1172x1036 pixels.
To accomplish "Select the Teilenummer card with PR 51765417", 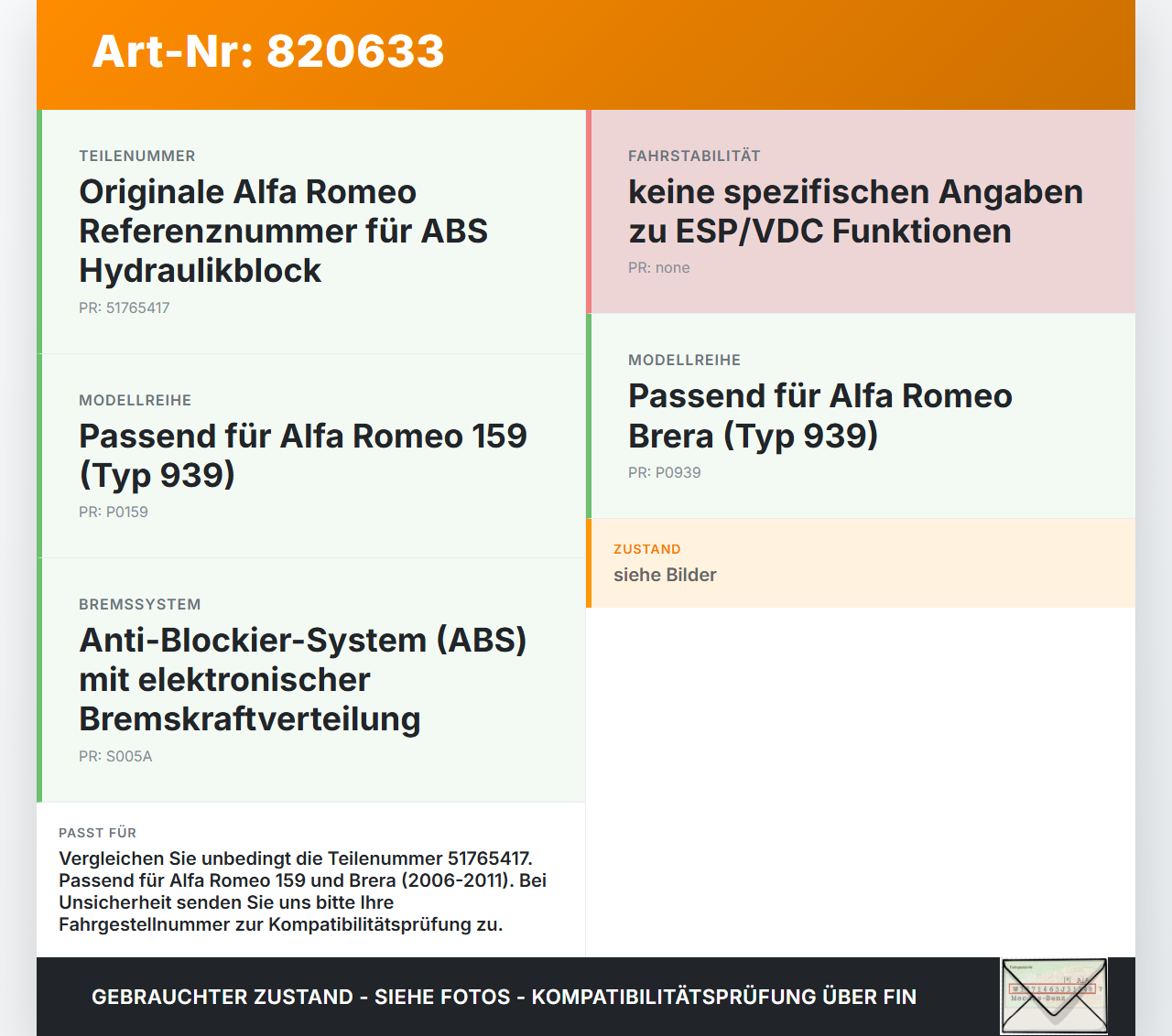I will click(x=311, y=232).
